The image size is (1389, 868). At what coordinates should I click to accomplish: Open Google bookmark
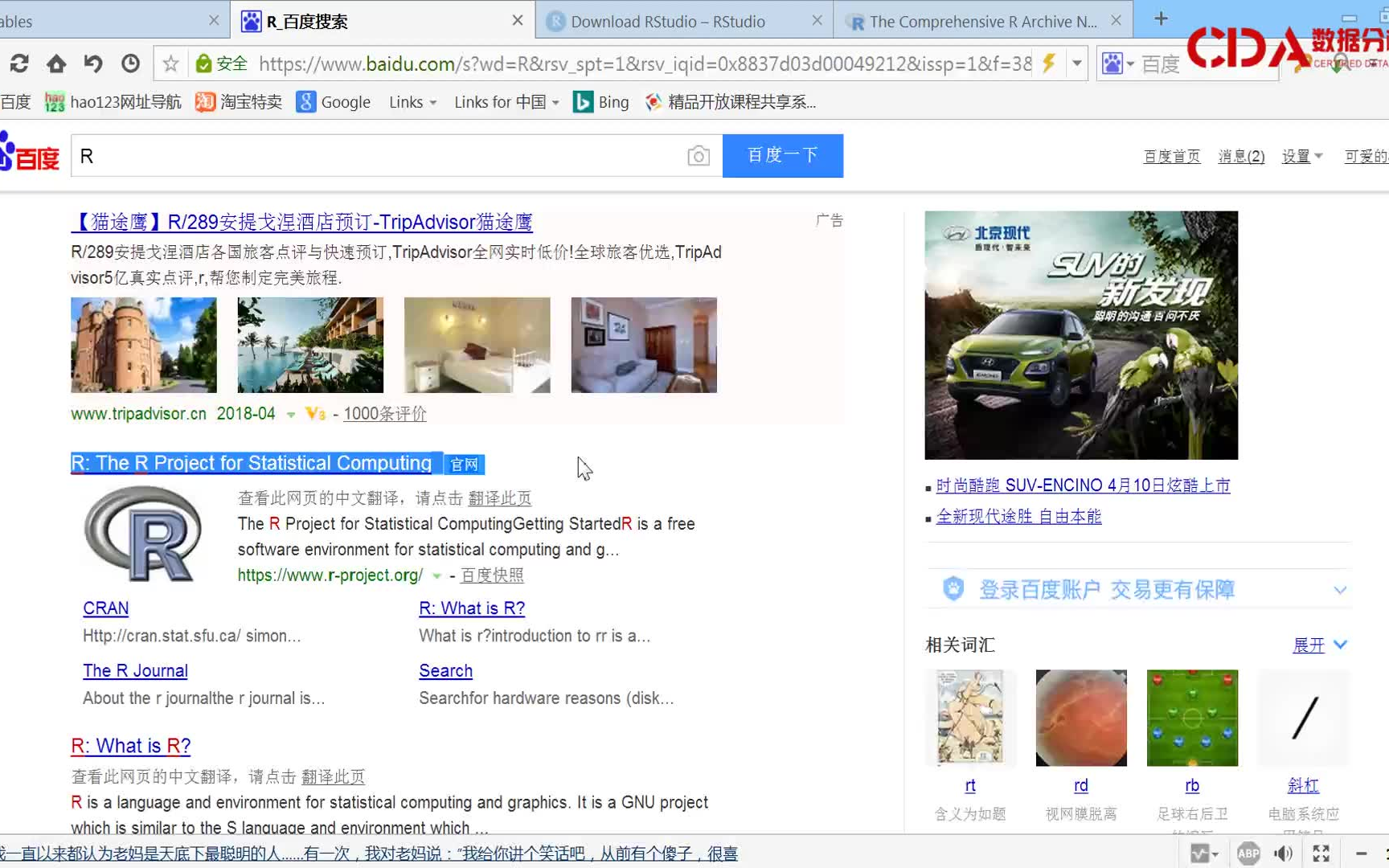tap(334, 102)
